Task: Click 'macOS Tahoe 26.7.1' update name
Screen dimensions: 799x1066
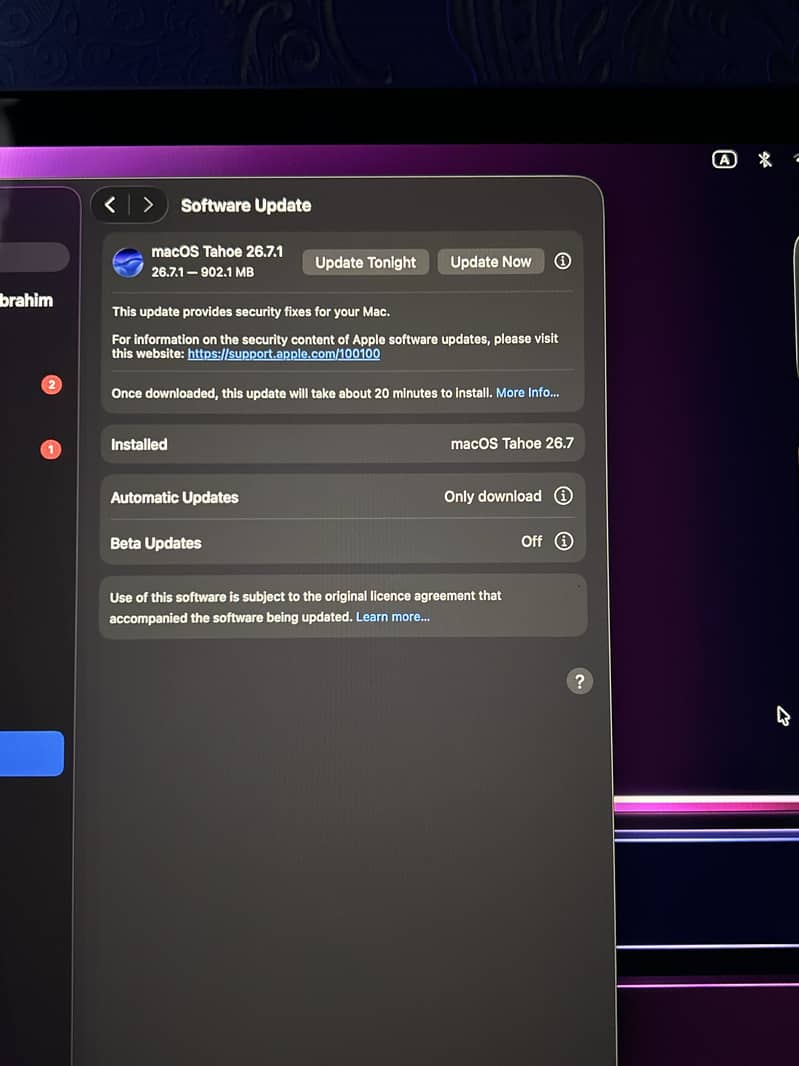Action: (x=217, y=252)
